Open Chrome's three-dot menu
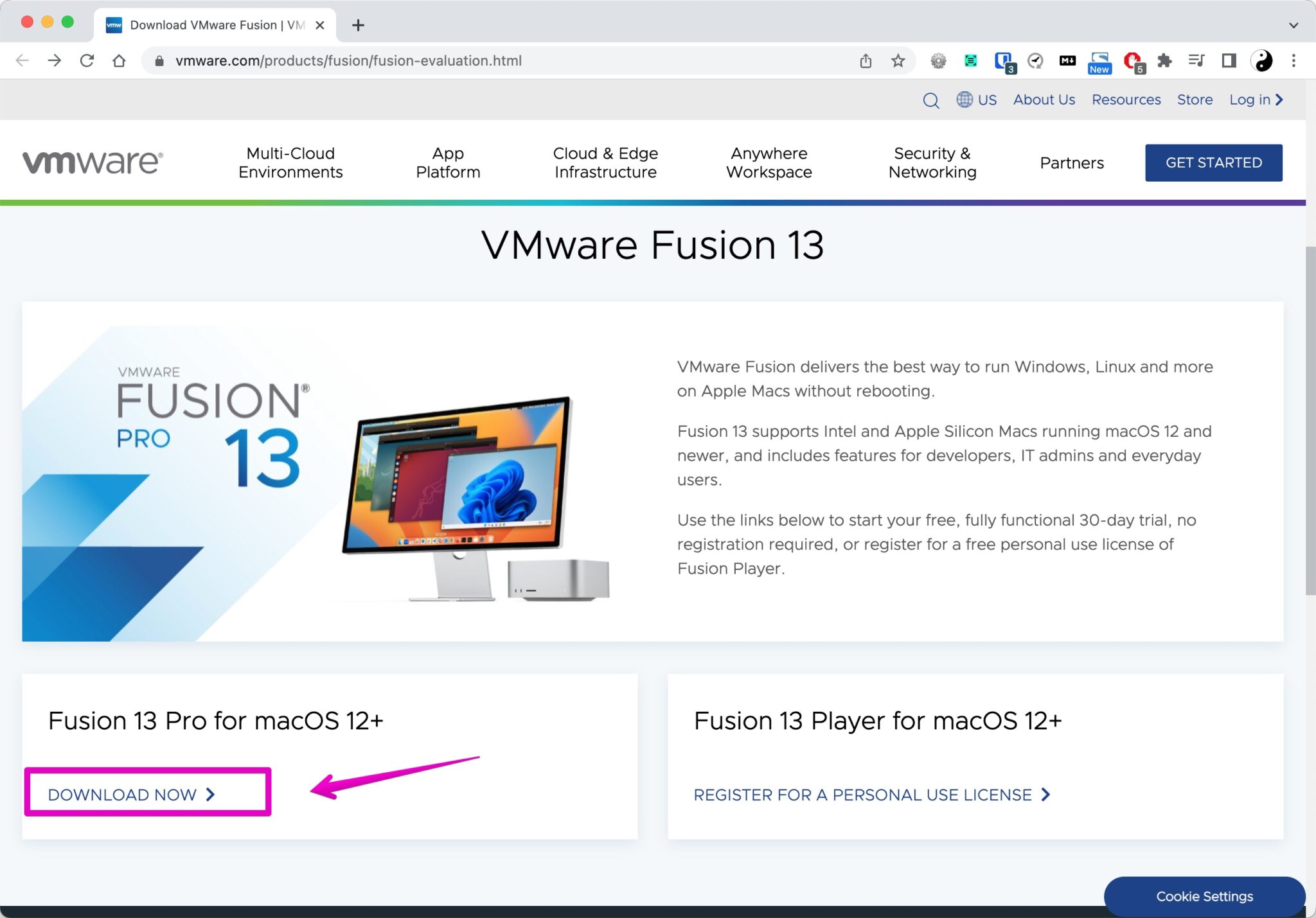The height and width of the screenshot is (918, 1316). (1294, 61)
